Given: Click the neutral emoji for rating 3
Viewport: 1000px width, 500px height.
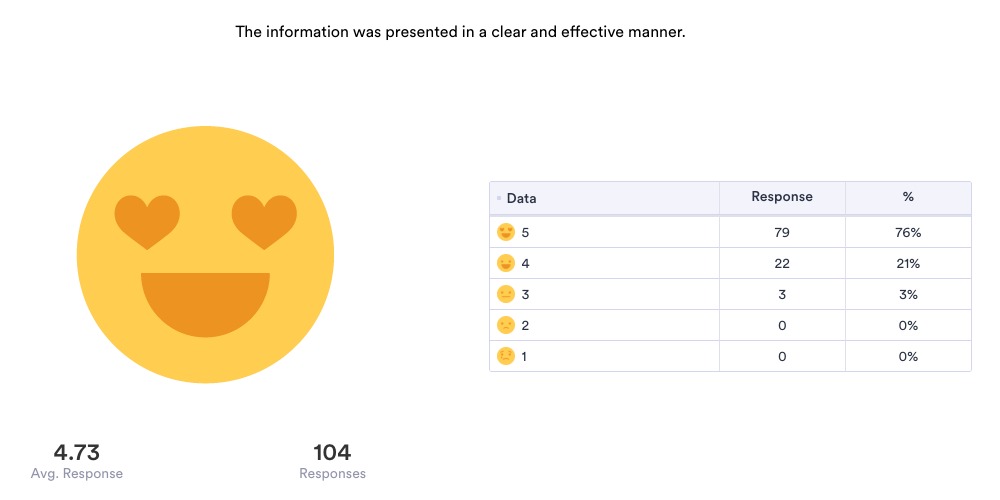Looking at the screenshot, I should coord(506,295).
